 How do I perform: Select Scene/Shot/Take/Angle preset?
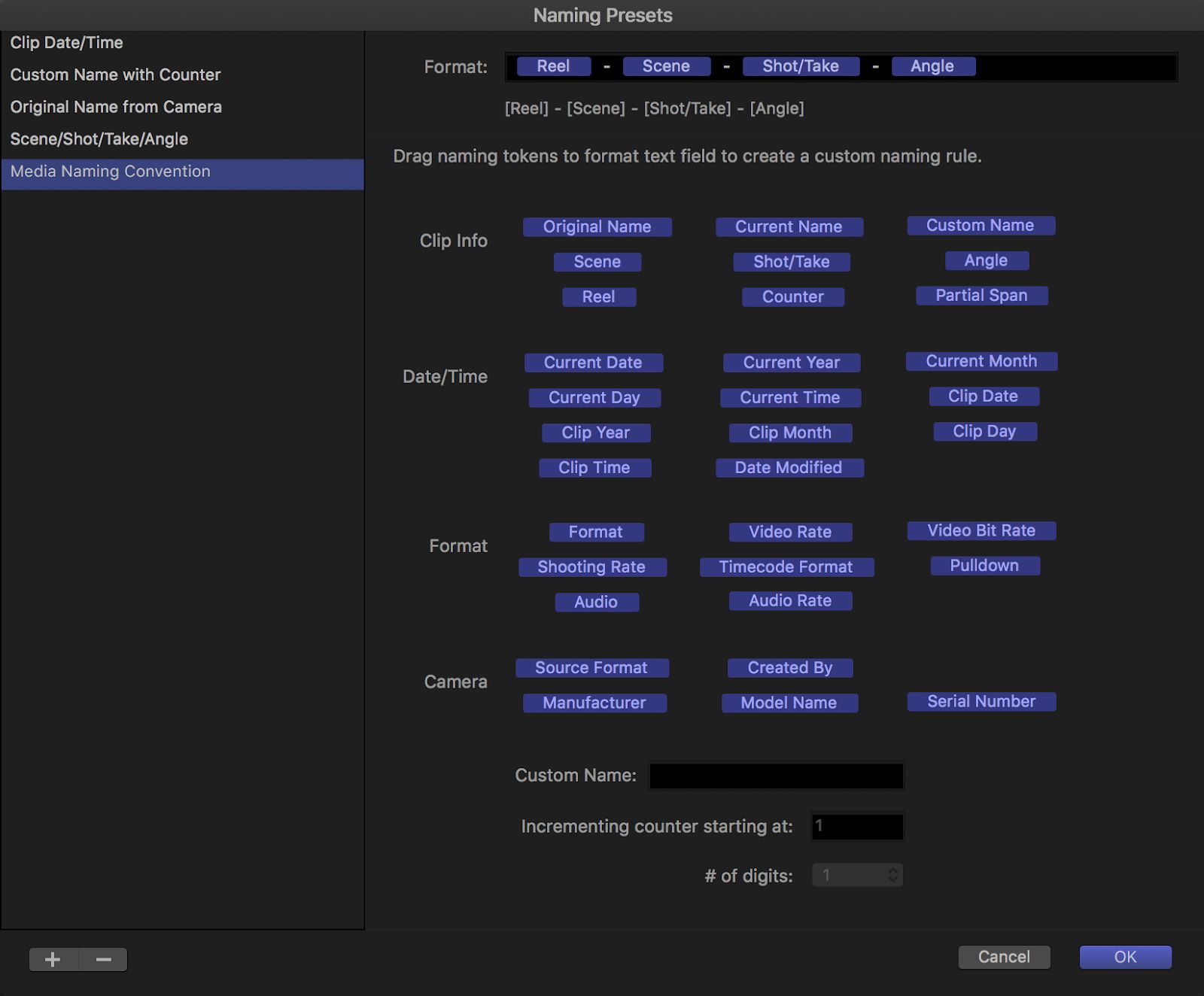pos(182,139)
